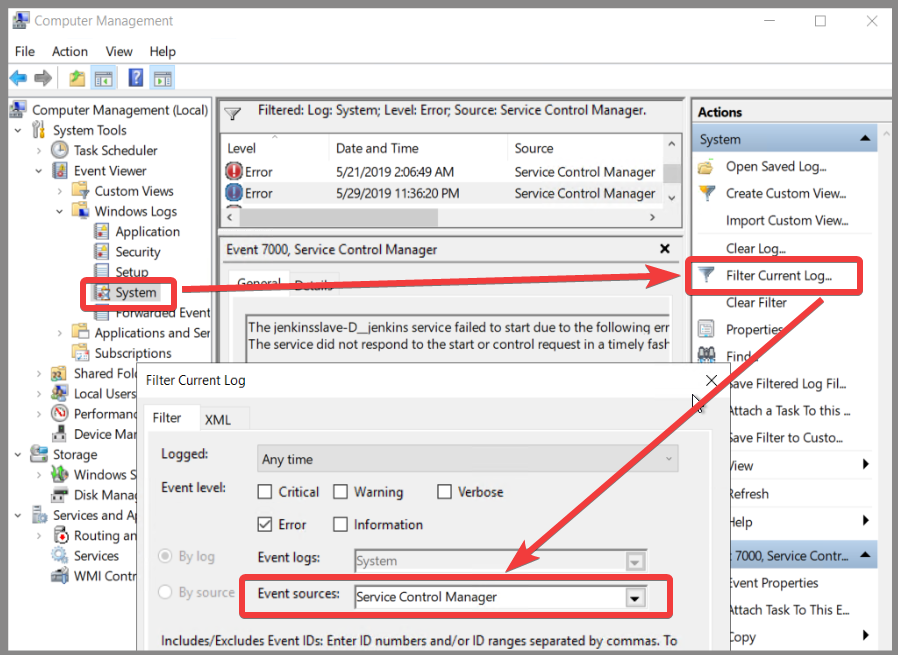The height and width of the screenshot is (655, 898).
Task: Click Filter Current Log action
Action: [778, 275]
